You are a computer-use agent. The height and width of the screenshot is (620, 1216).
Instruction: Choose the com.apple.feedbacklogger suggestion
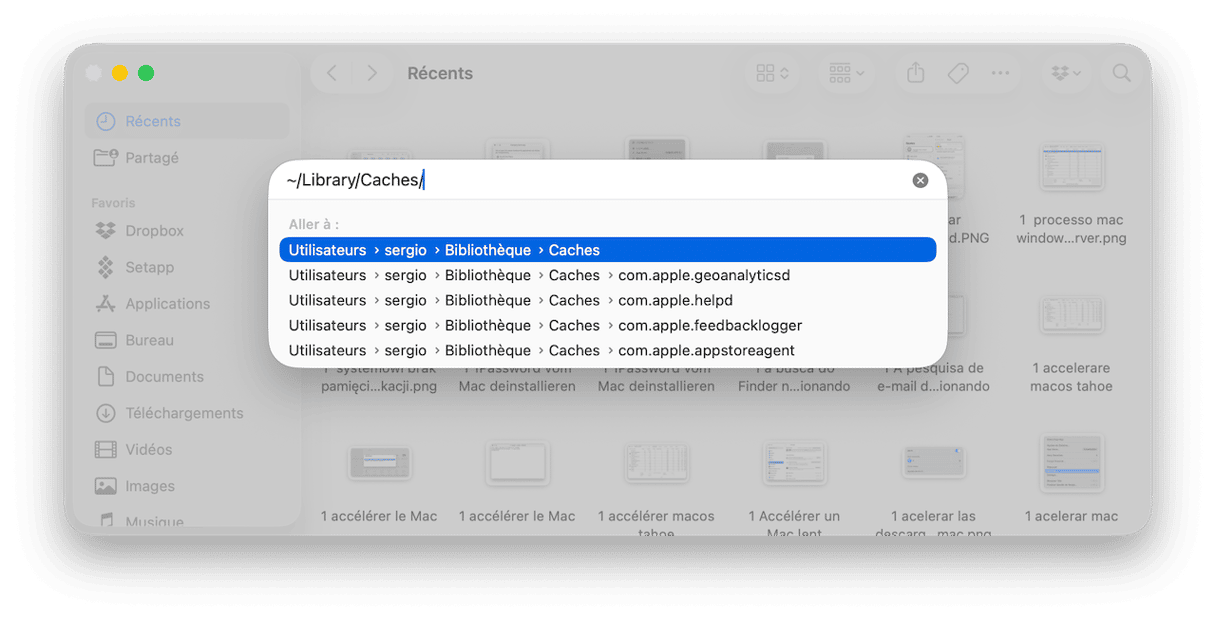pos(608,325)
